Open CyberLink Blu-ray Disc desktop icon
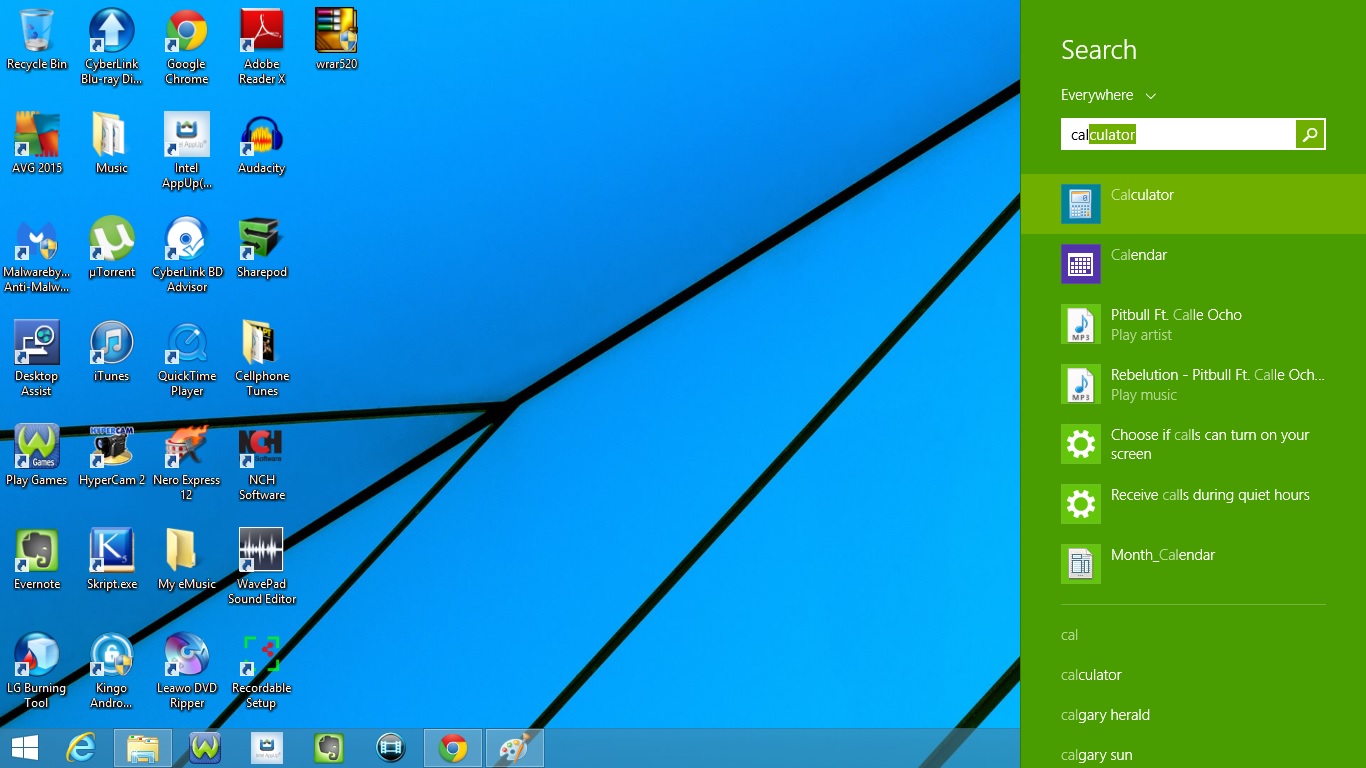Screen dimensions: 1366x768 pos(112,47)
